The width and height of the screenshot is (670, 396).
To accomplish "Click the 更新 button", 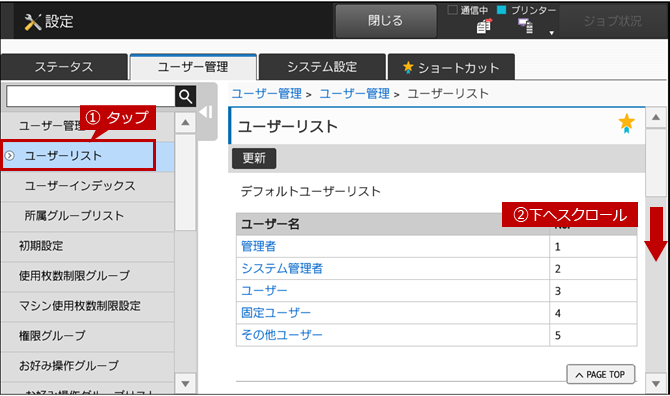I will [254, 158].
